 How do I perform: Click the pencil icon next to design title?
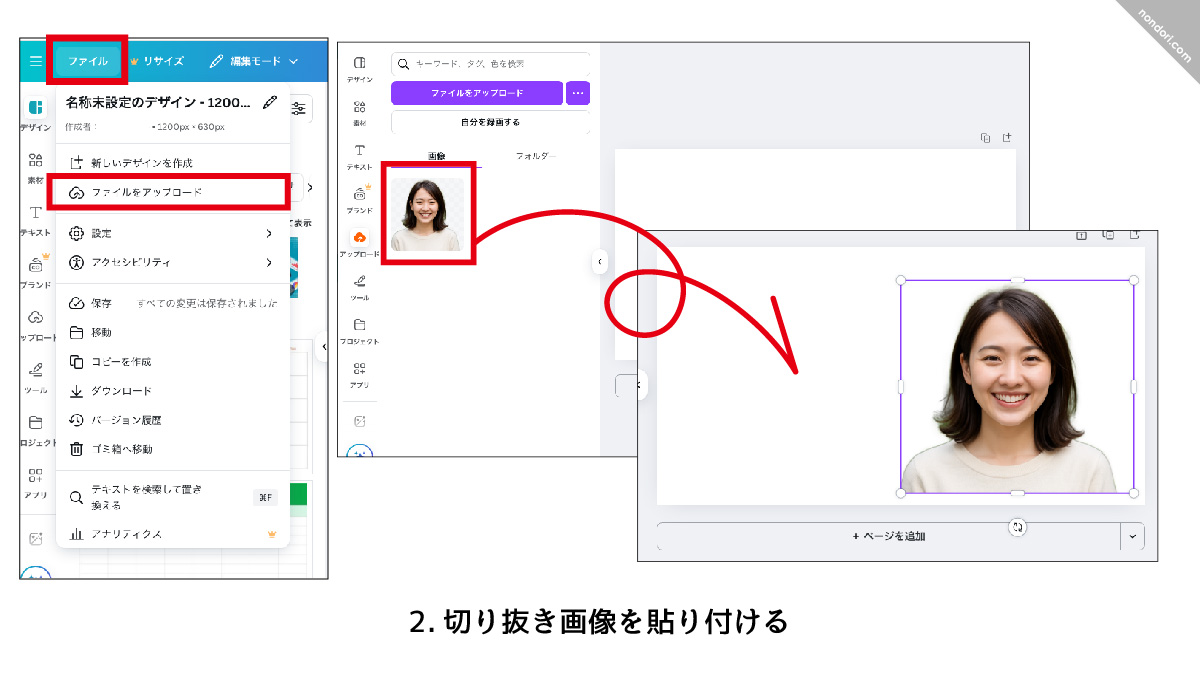pos(269,102)
